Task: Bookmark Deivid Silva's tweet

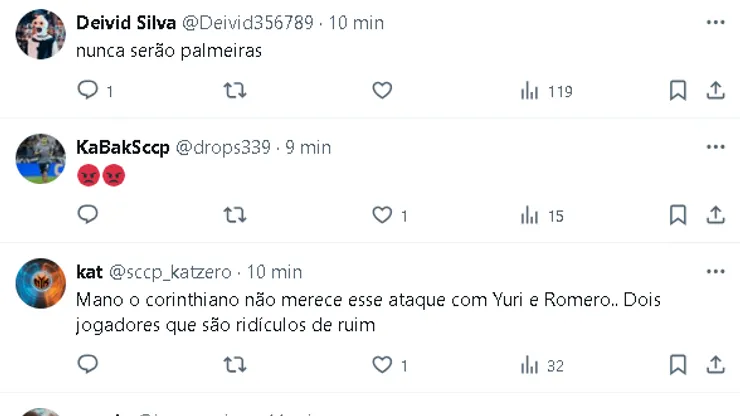Action: [677, 91]
